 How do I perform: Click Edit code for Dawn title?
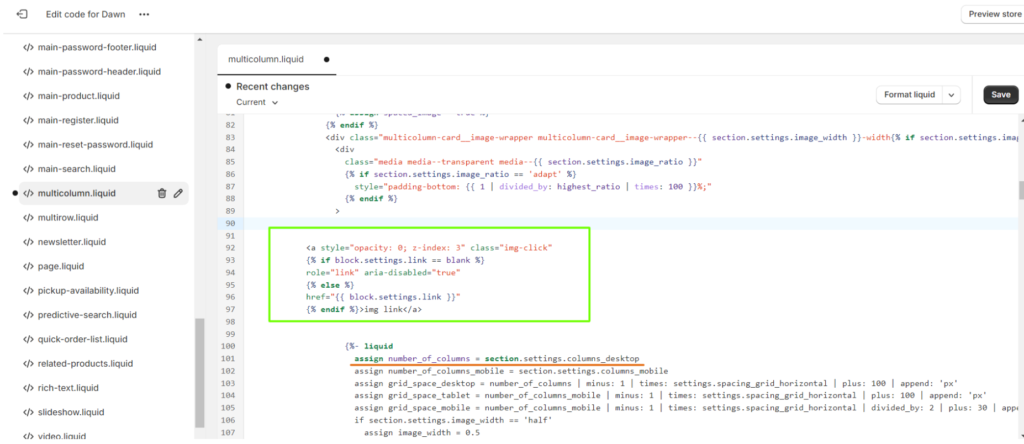tap(86, 14)
